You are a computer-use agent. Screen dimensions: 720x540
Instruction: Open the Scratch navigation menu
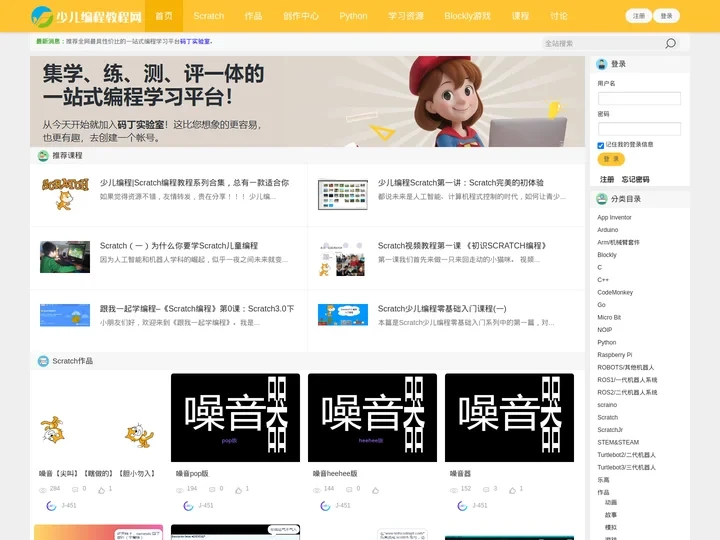208,16
